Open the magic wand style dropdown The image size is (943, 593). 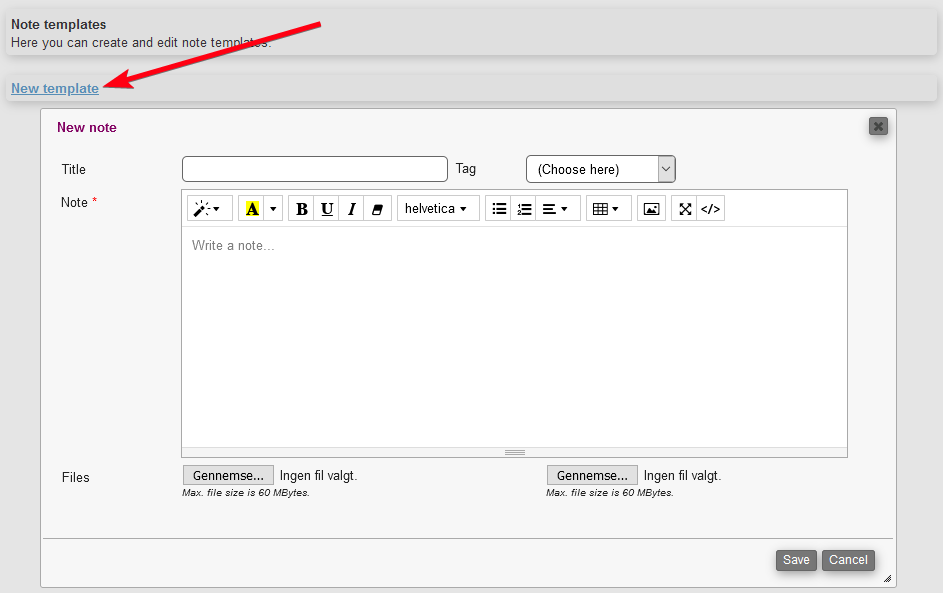point(208,209)
